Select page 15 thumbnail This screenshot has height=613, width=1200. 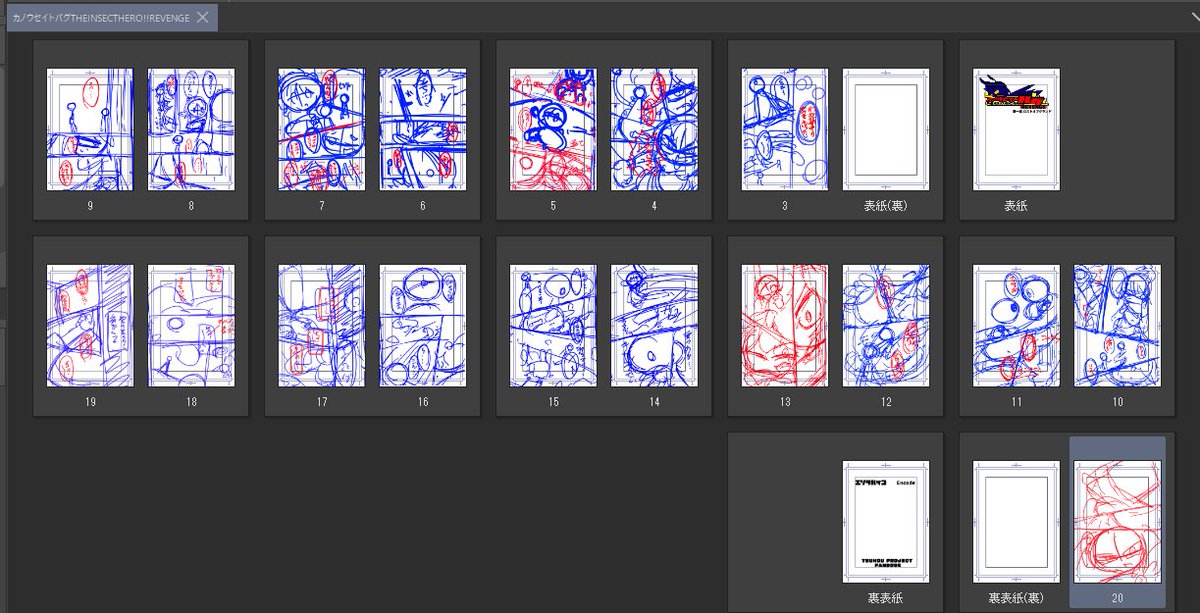click(553, 326)
